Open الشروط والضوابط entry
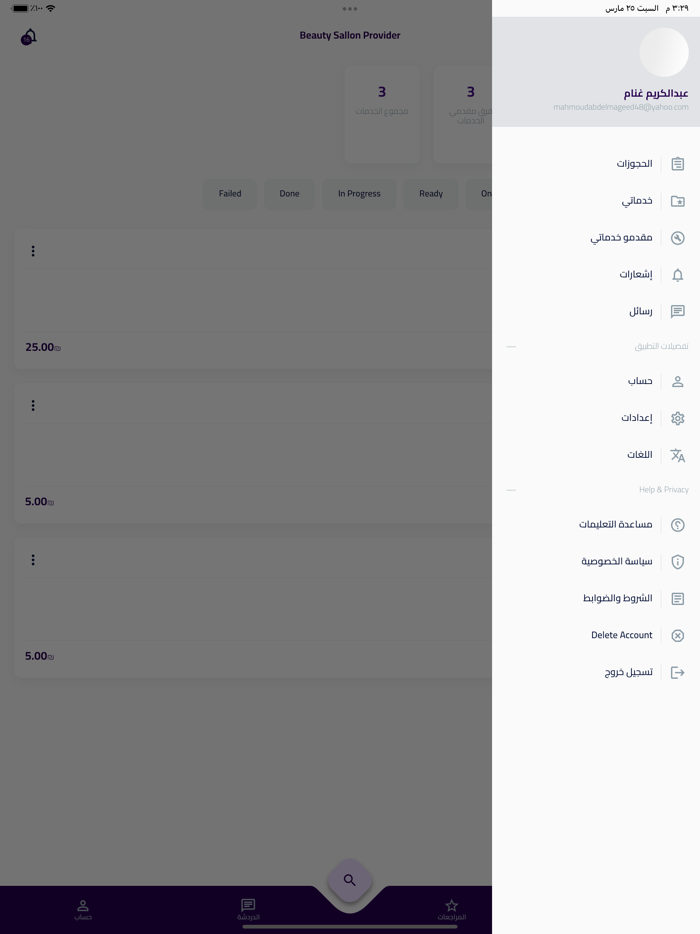Screen dimensions: 700x934 point(596,599)
